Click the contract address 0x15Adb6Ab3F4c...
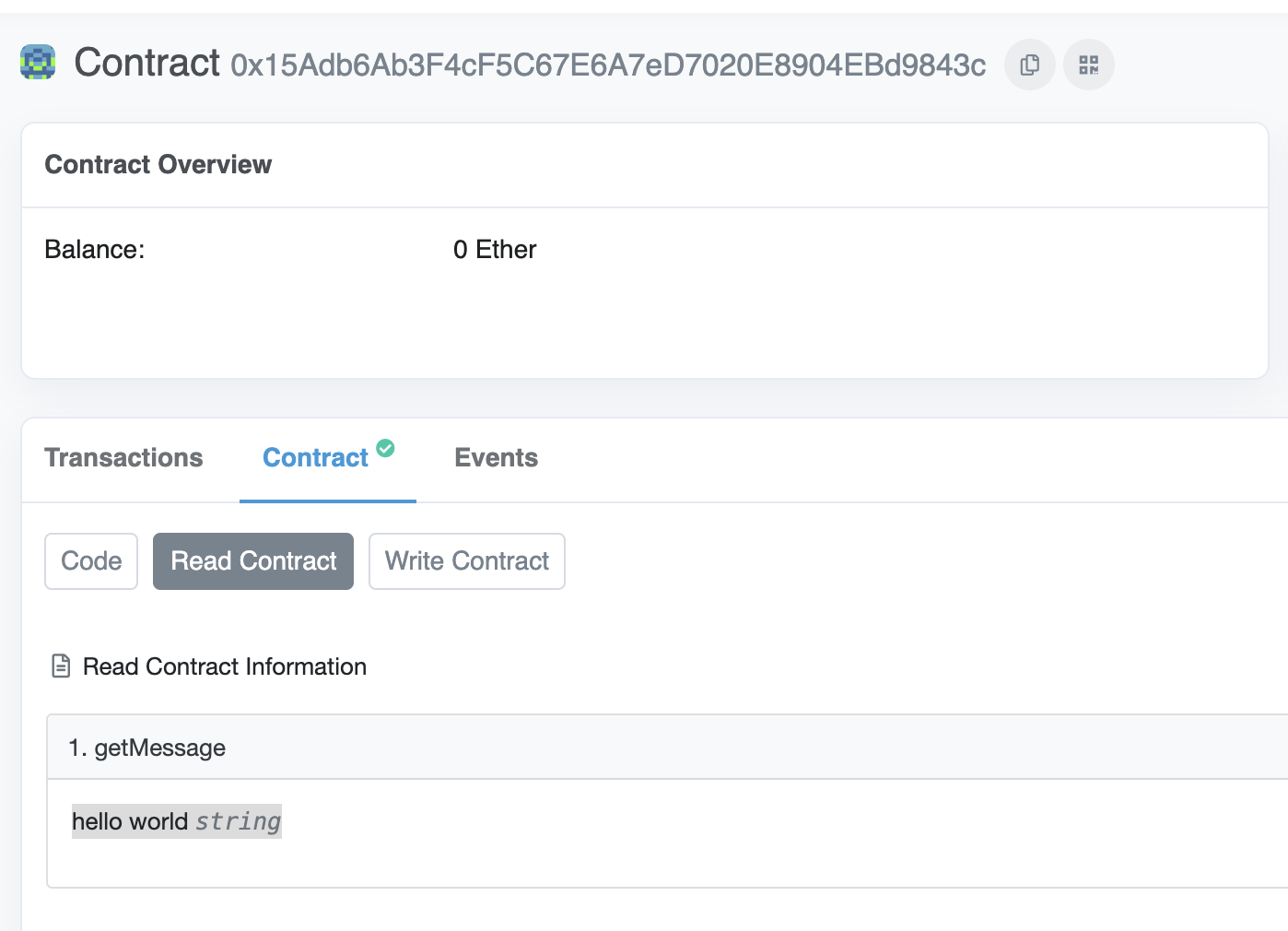 tap(608, 65)
